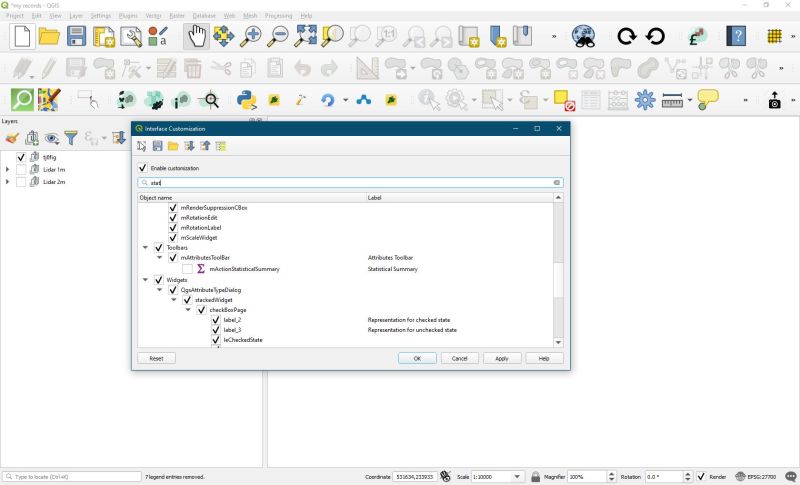Image resolution: width=800 pixels, height=485 pixels.
Task: Open the Python console icon
Action: (246, 99)
